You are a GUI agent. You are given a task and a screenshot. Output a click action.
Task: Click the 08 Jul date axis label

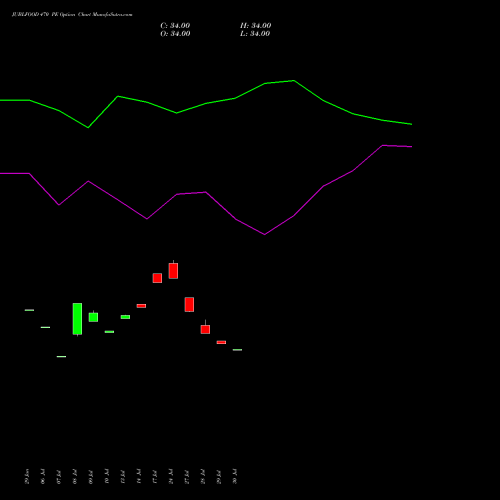pos(75,476)
